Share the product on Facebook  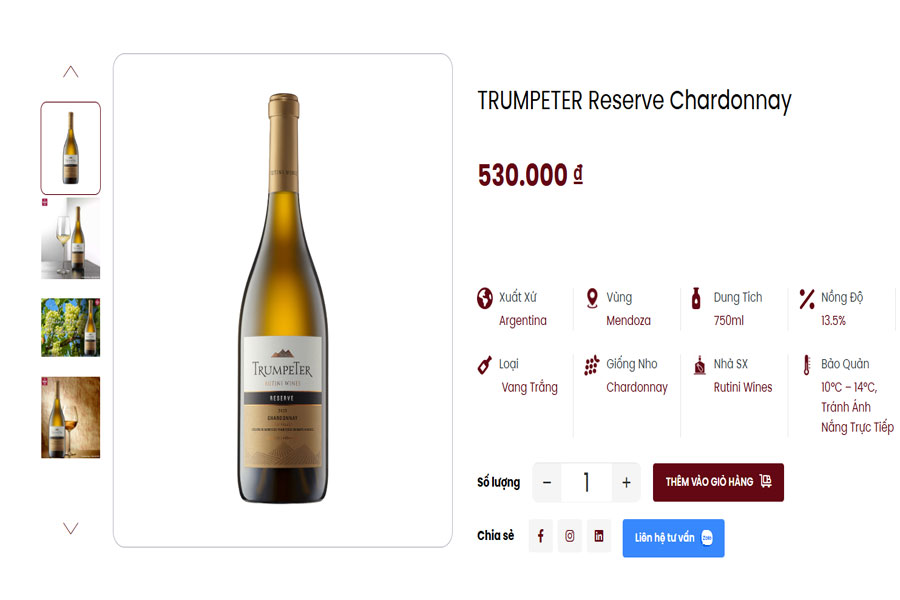(540, 535)
